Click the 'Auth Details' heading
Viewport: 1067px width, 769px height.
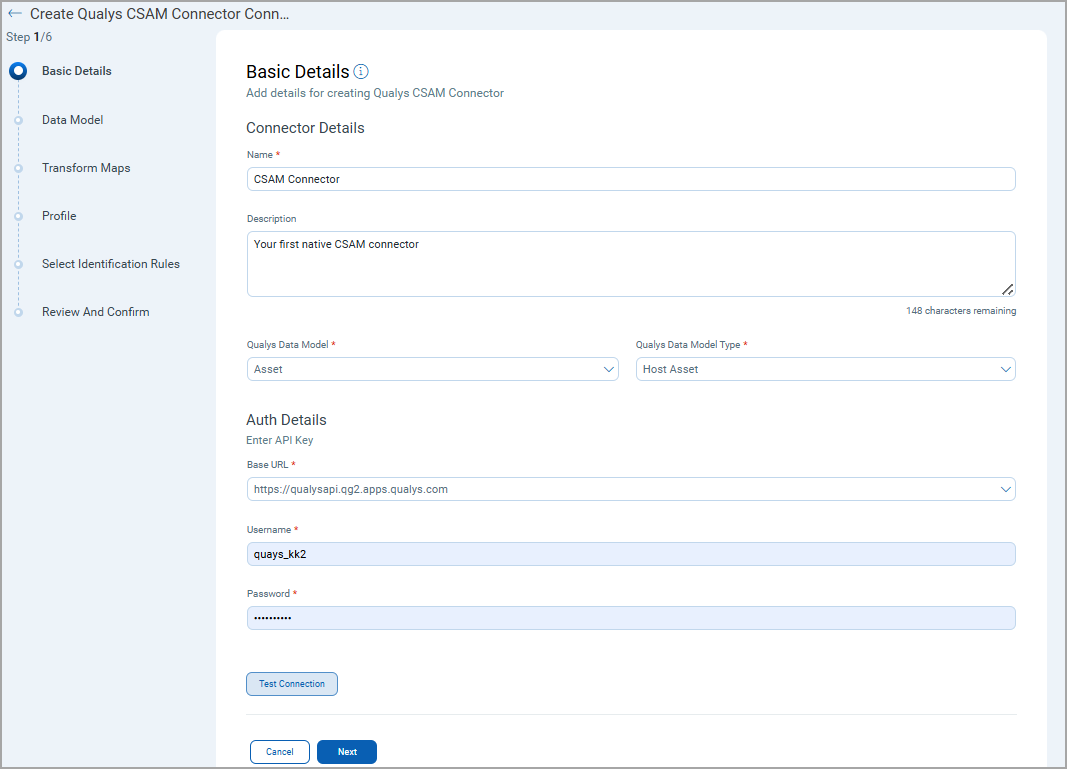[x=286, y=420]
